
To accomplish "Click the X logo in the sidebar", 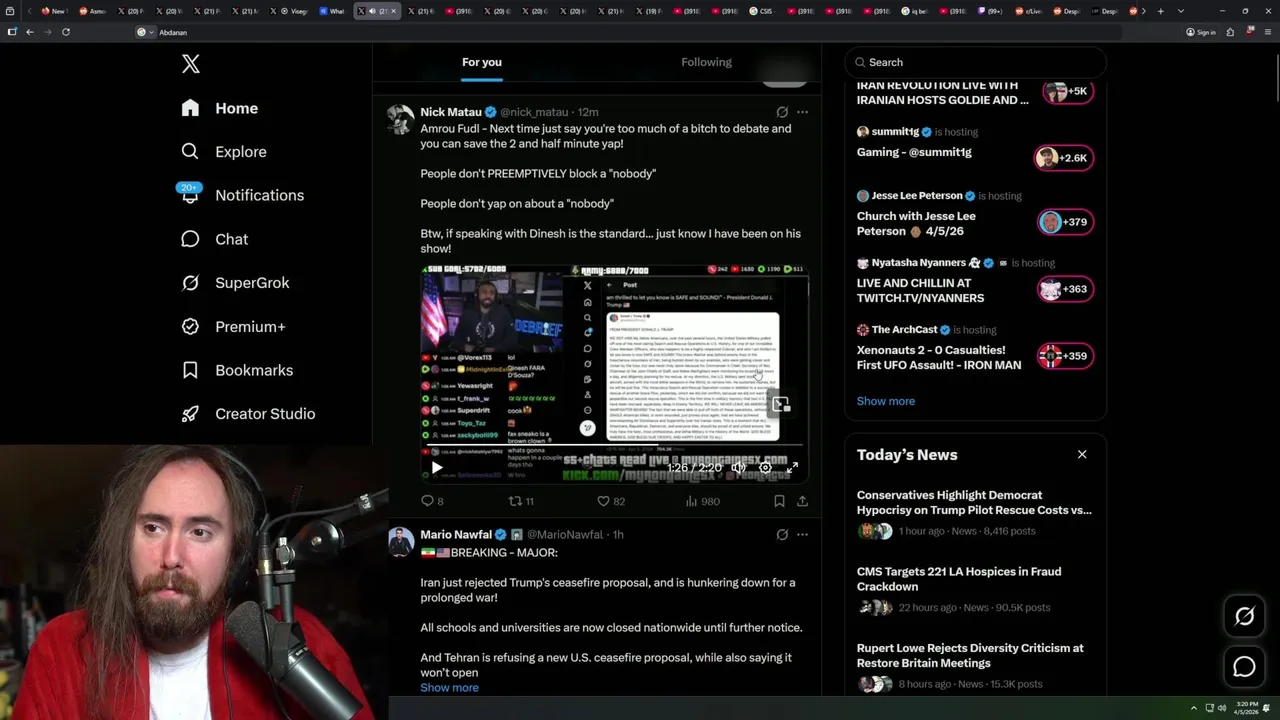I will tap(191, 64).
